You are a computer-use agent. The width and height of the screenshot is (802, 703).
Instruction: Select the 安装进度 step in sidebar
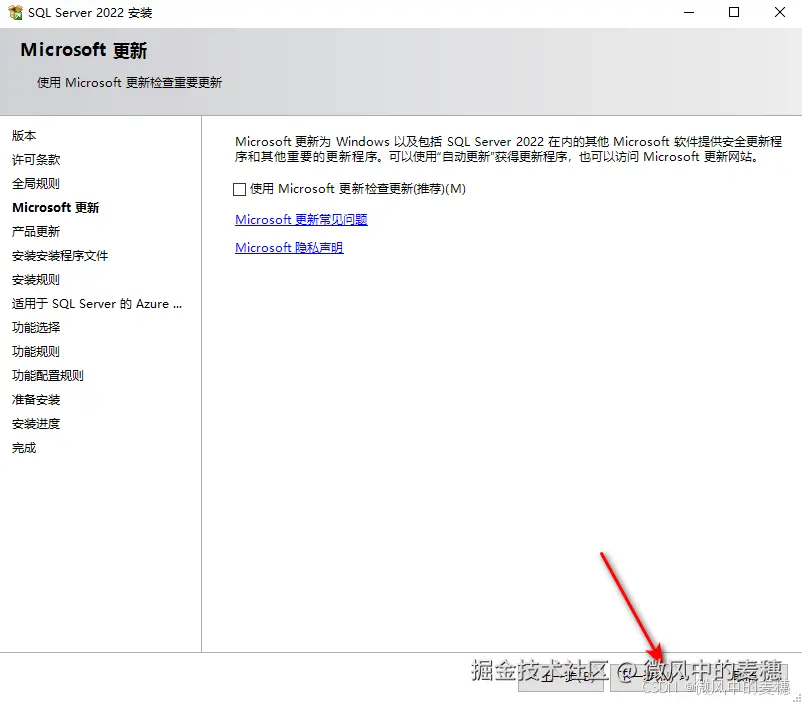pos(36,424)
